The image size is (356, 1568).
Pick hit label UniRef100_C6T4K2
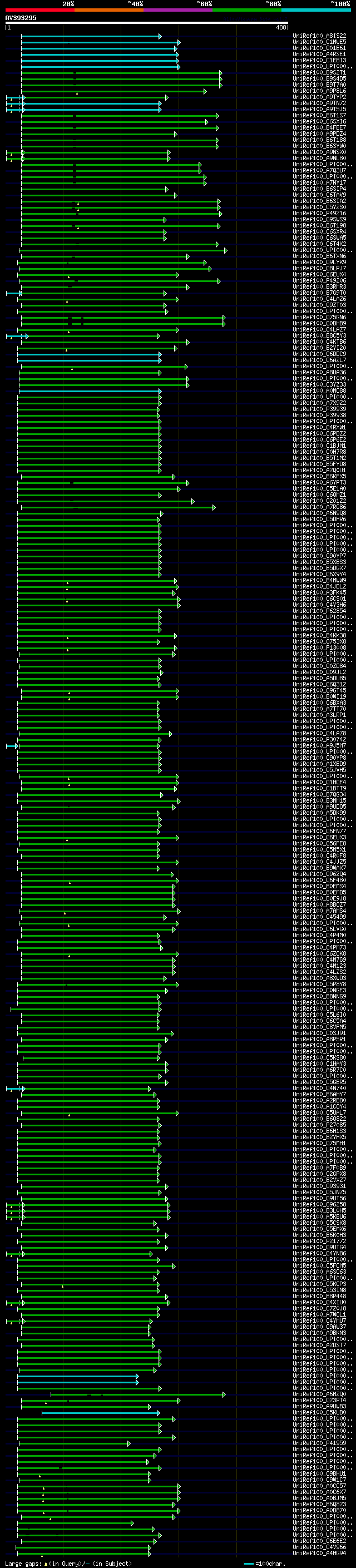pyautogui.click(x=319, y=244)
